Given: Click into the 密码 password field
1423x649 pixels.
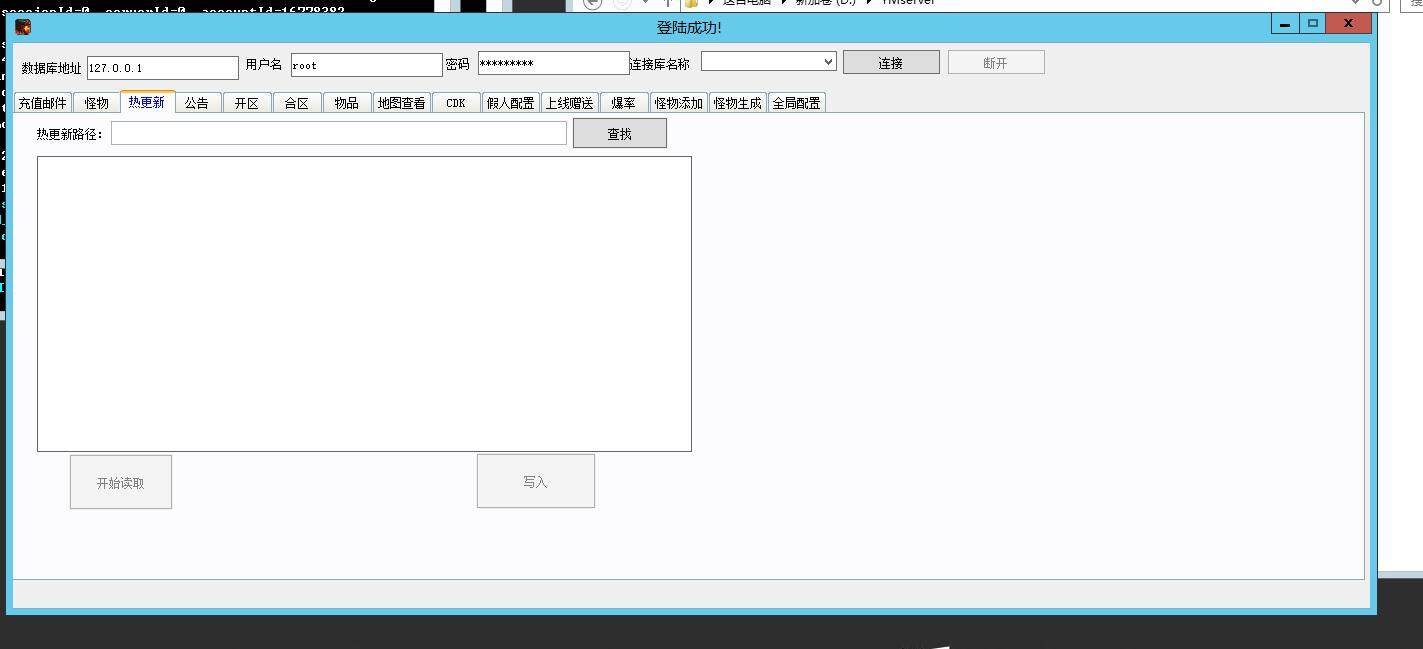Looking at the screenshot, I should coord(553,64).
